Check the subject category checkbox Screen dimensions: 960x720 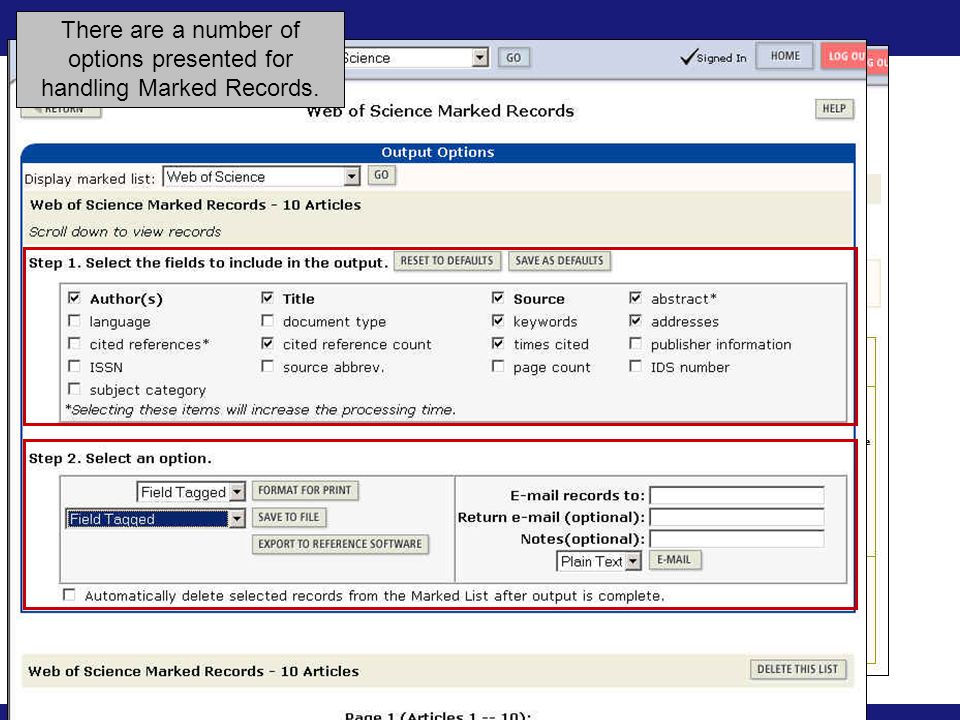74,389
